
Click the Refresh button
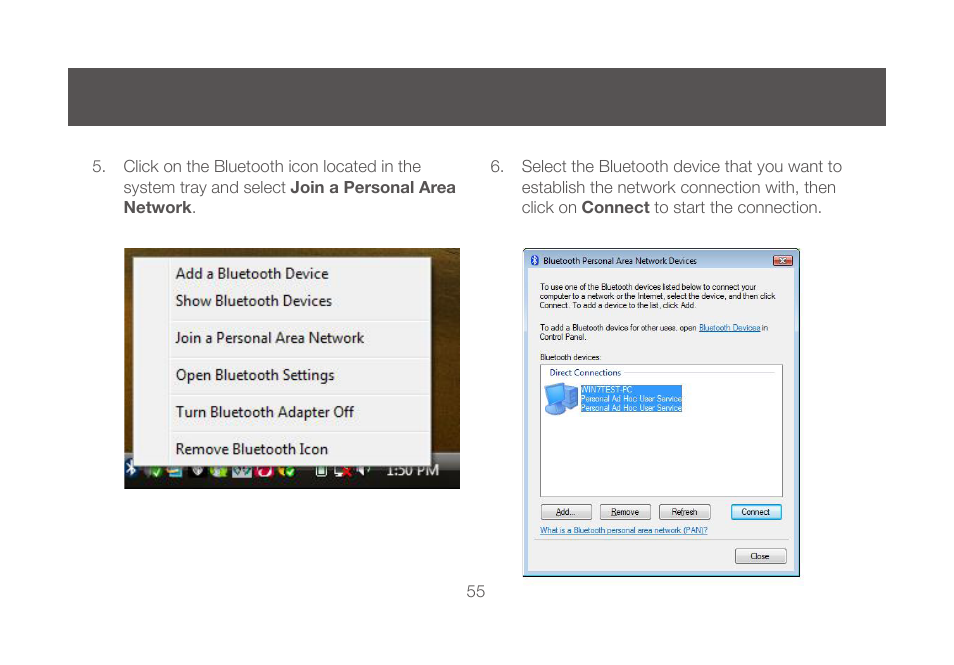[684, 512]
